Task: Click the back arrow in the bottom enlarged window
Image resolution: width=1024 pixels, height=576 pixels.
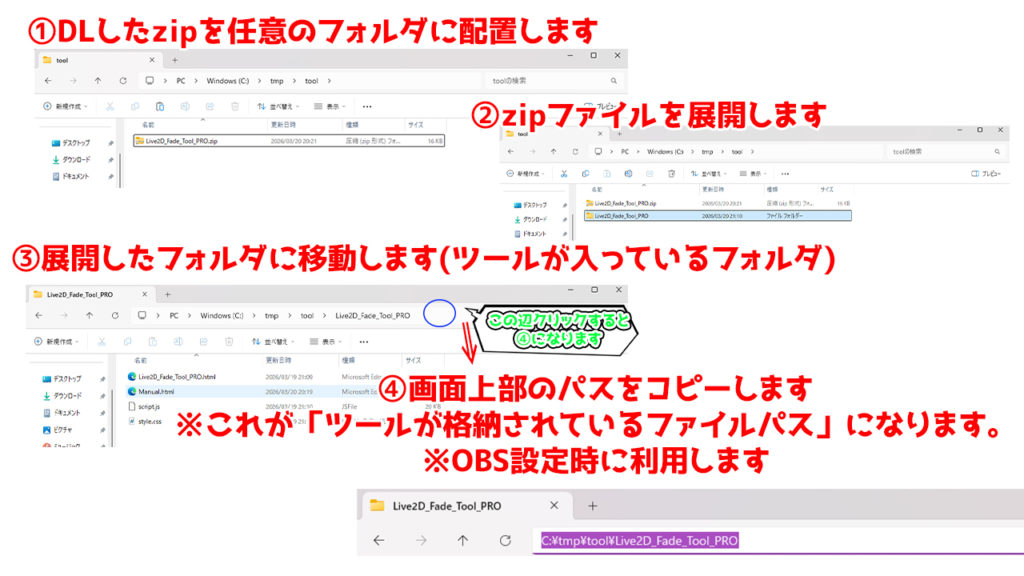Action: point(378,540)
